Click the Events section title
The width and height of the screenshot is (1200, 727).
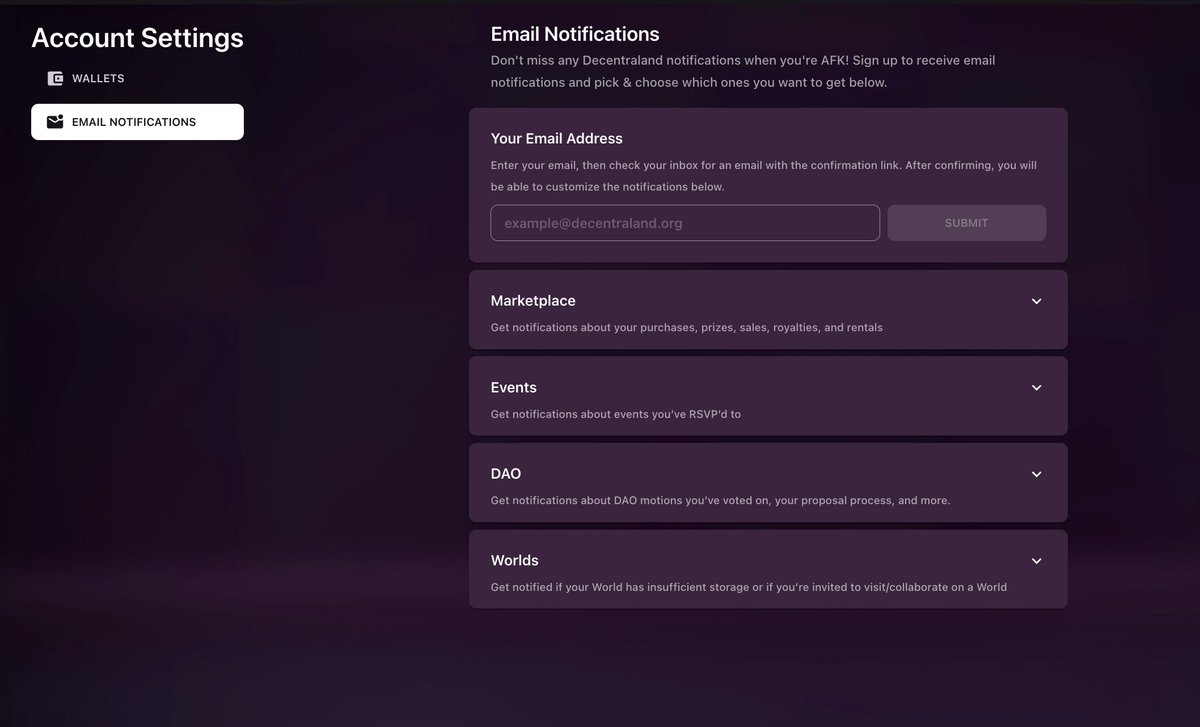[x=514, y=388]
